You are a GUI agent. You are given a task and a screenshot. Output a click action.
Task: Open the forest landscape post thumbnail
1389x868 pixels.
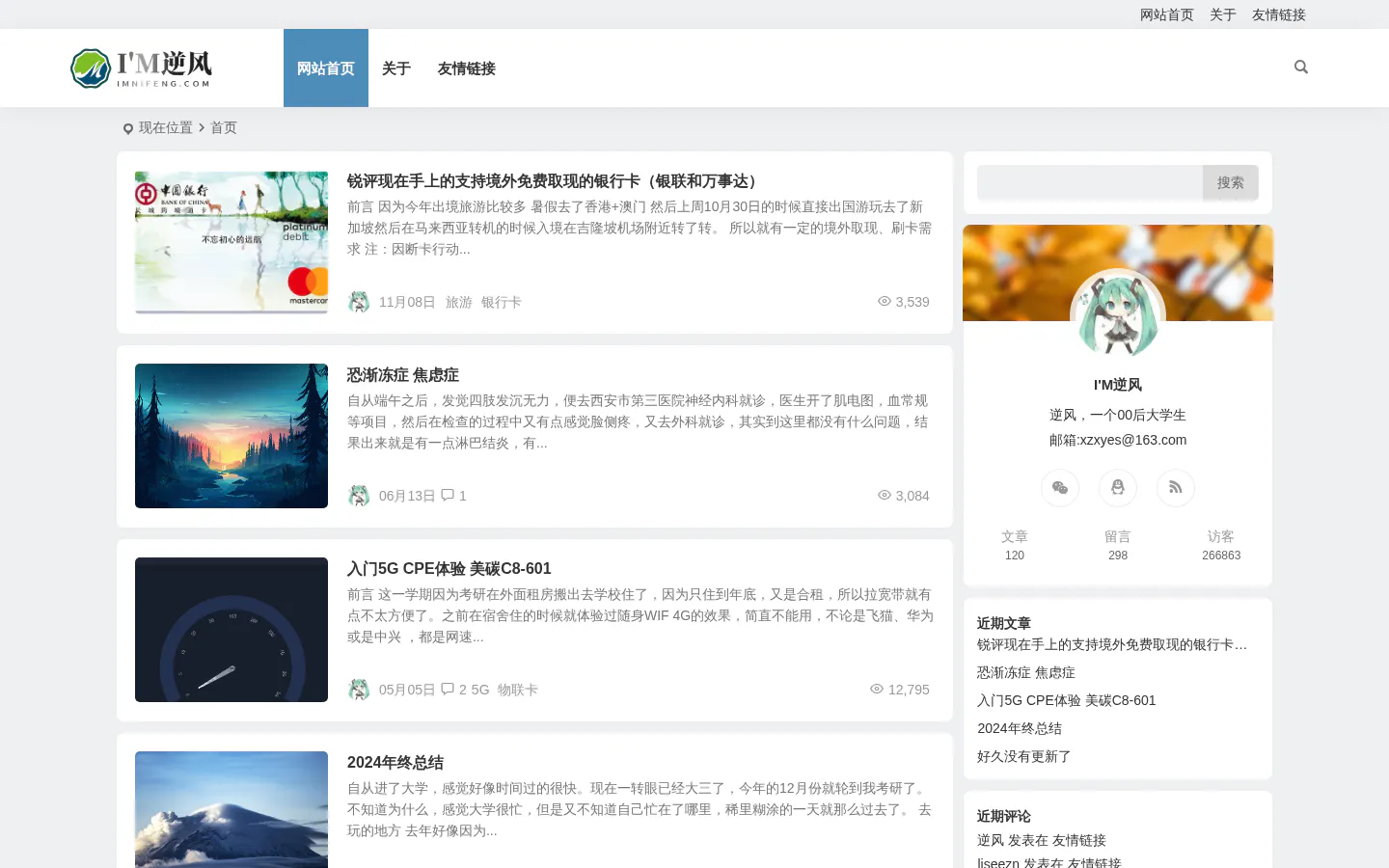coord(231,436)
